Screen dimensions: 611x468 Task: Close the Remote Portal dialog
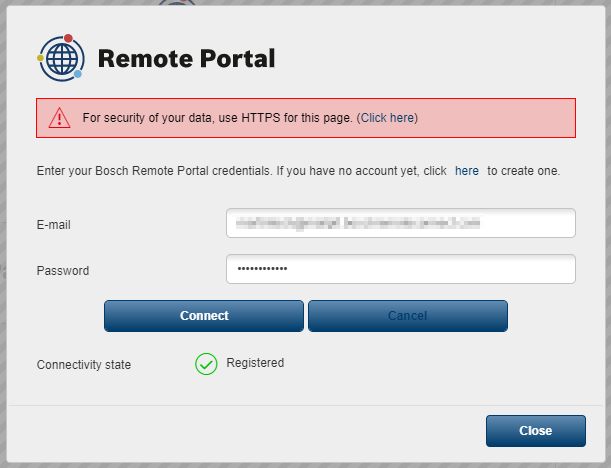535,431
